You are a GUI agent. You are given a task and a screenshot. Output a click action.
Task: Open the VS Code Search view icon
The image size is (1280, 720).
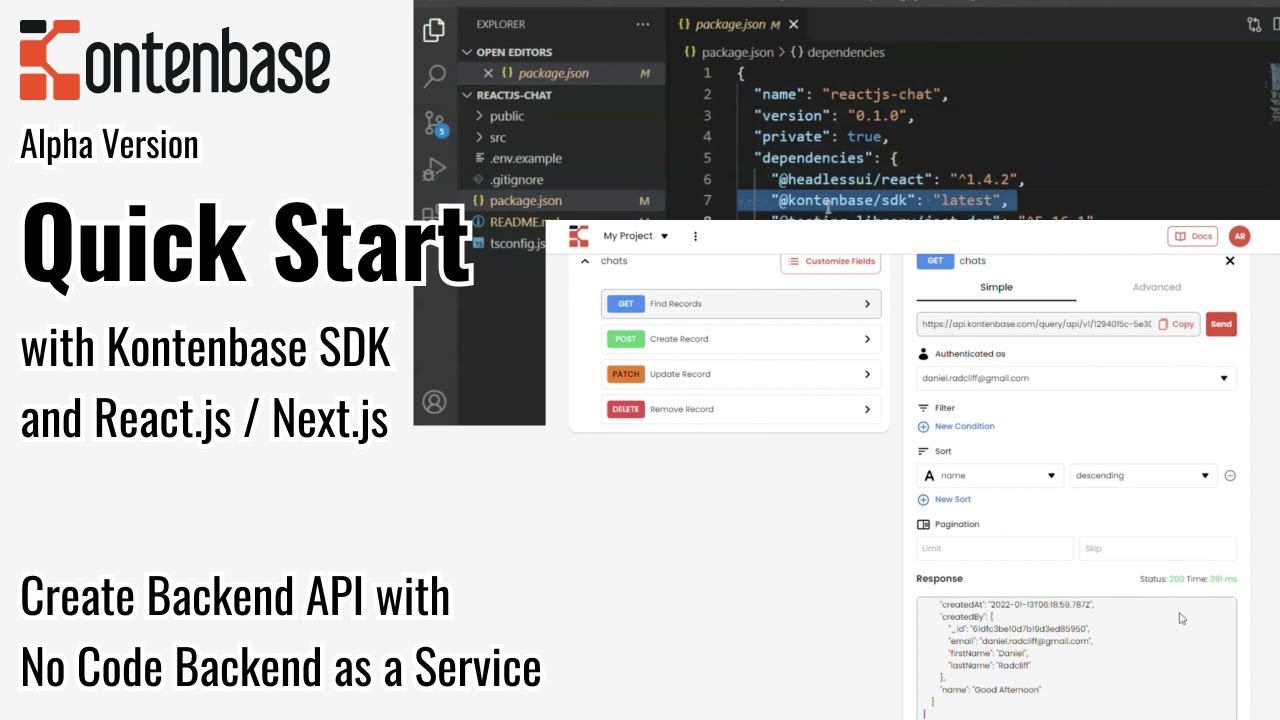click(x=434, y=76)
